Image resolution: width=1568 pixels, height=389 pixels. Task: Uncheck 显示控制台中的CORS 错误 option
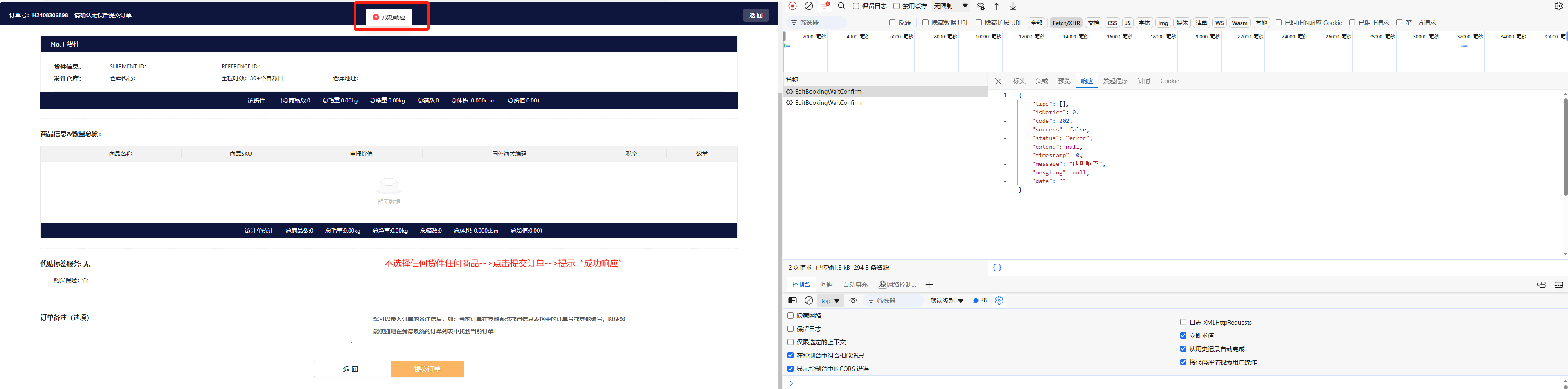click(791, 369)
